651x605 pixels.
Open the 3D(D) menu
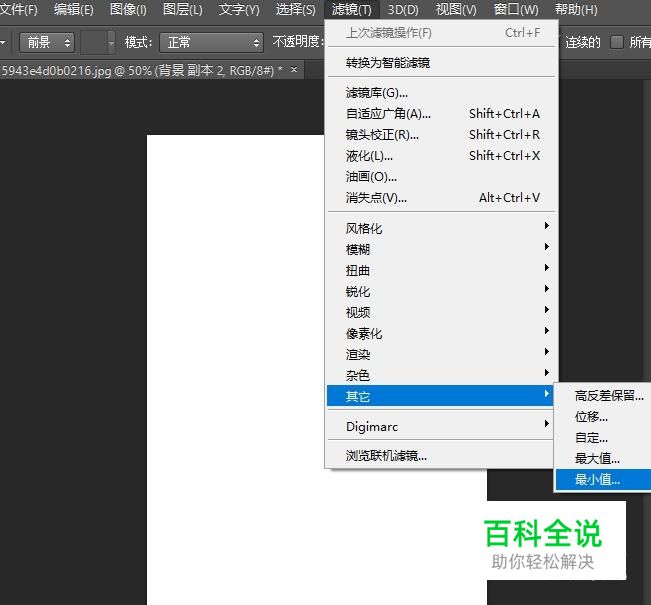click(403, 9)
